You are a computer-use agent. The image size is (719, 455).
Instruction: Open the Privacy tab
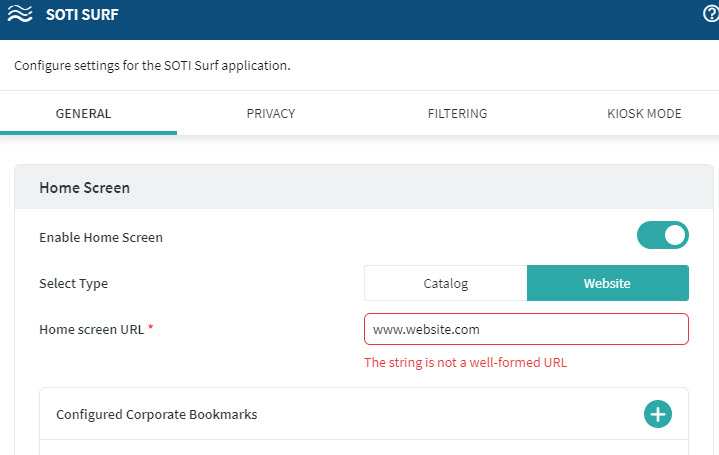pos(271,114)
